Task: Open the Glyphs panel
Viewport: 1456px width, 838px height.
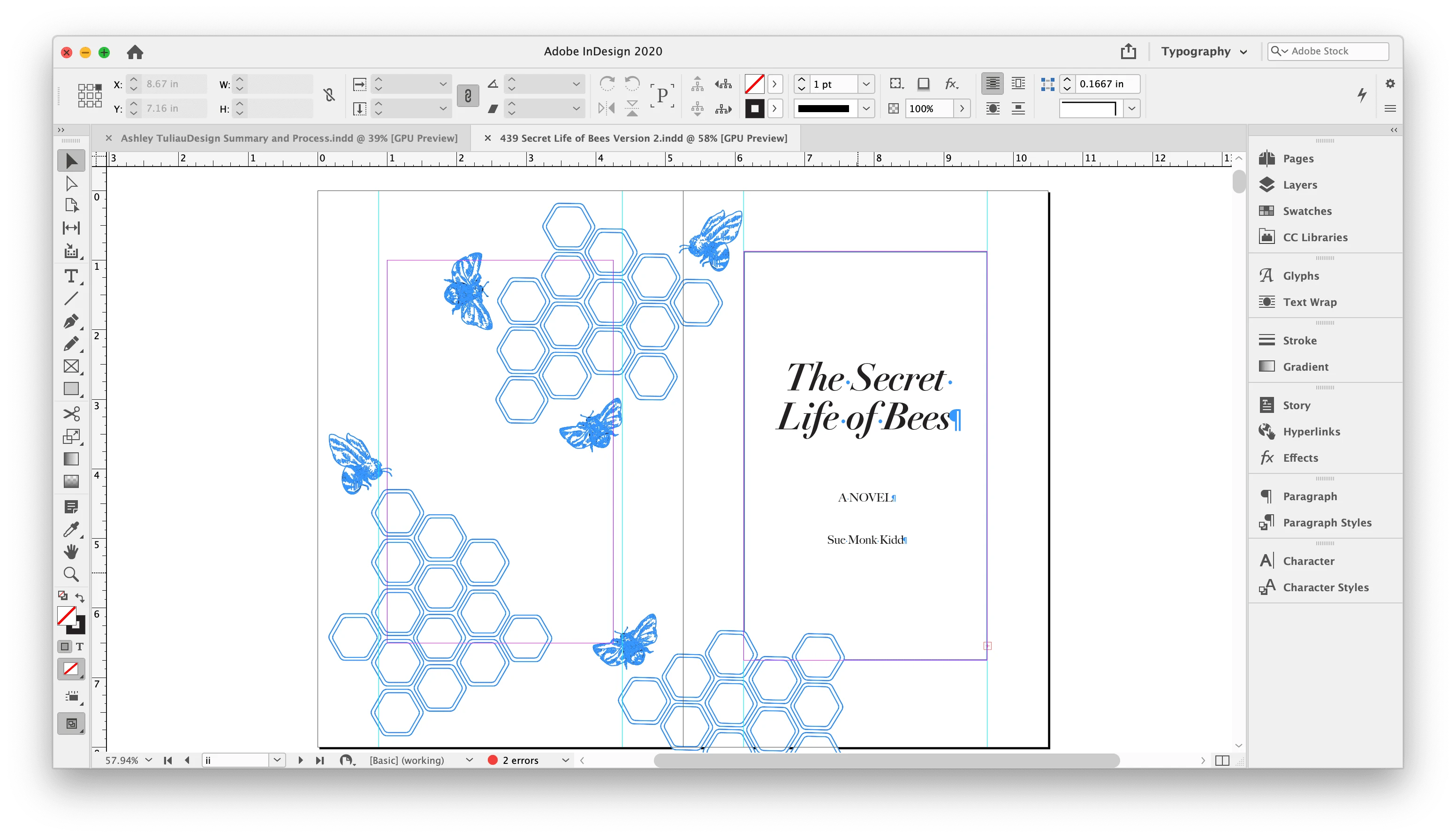Action: pos(1301,276)
